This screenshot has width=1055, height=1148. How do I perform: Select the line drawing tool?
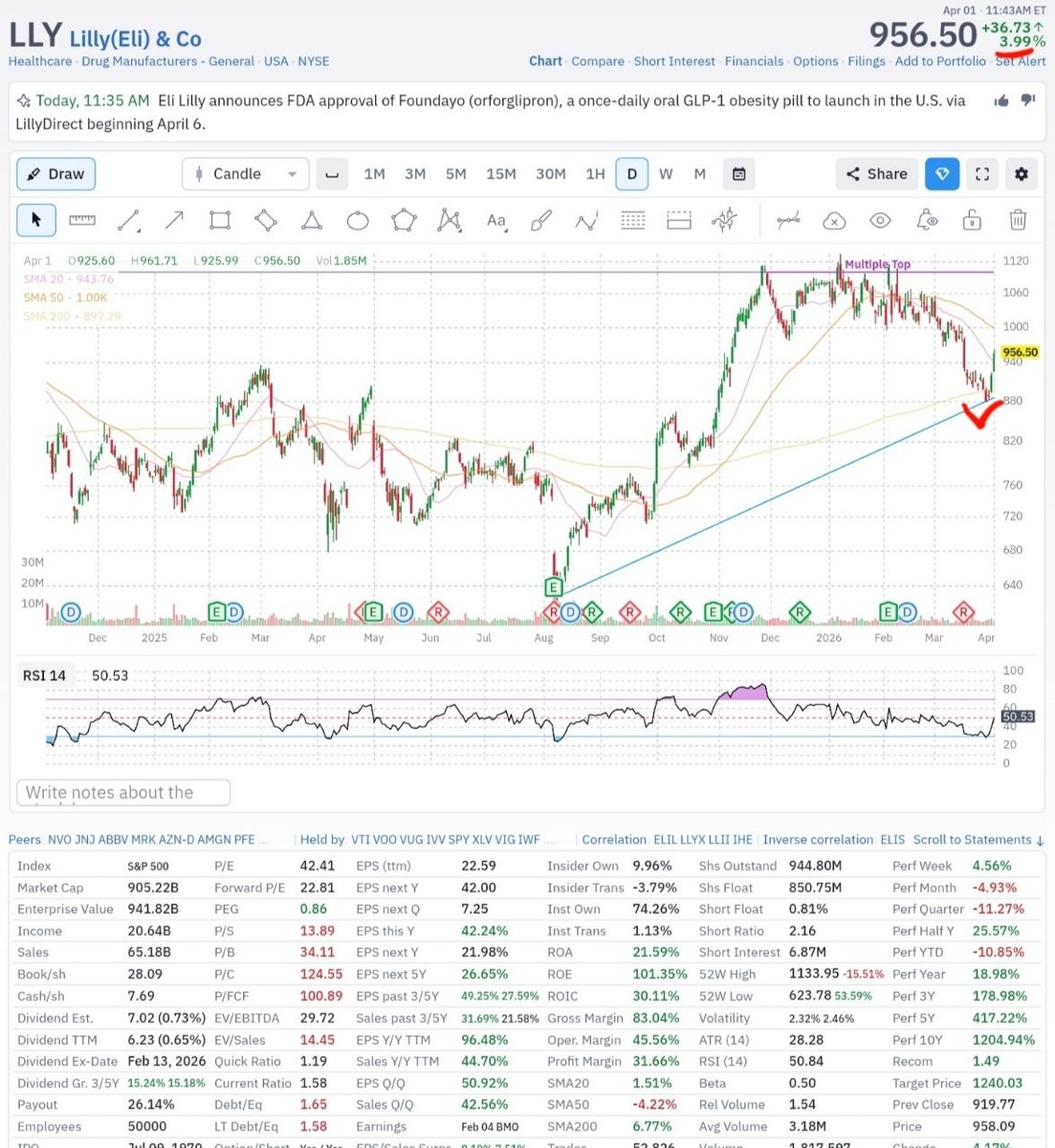click(x=128, y=220)
